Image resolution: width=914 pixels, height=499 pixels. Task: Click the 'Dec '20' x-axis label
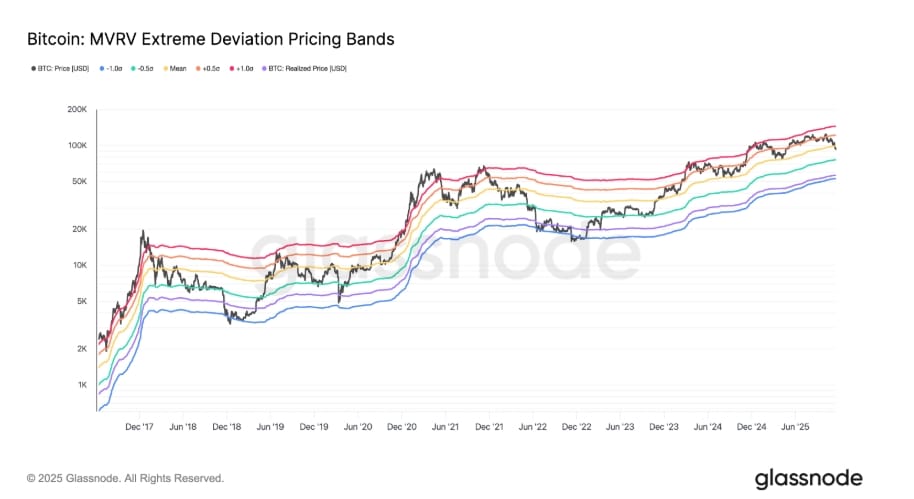402,427
